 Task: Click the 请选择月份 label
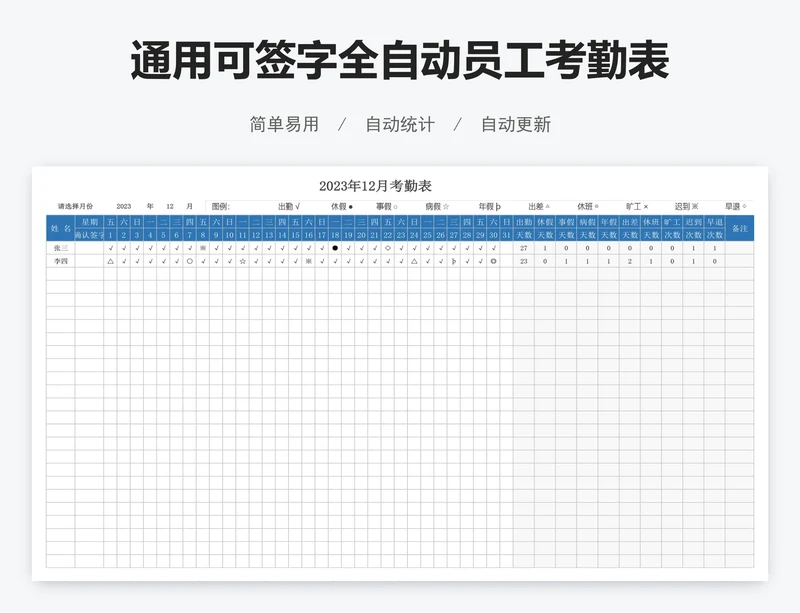tap(75, 206)
